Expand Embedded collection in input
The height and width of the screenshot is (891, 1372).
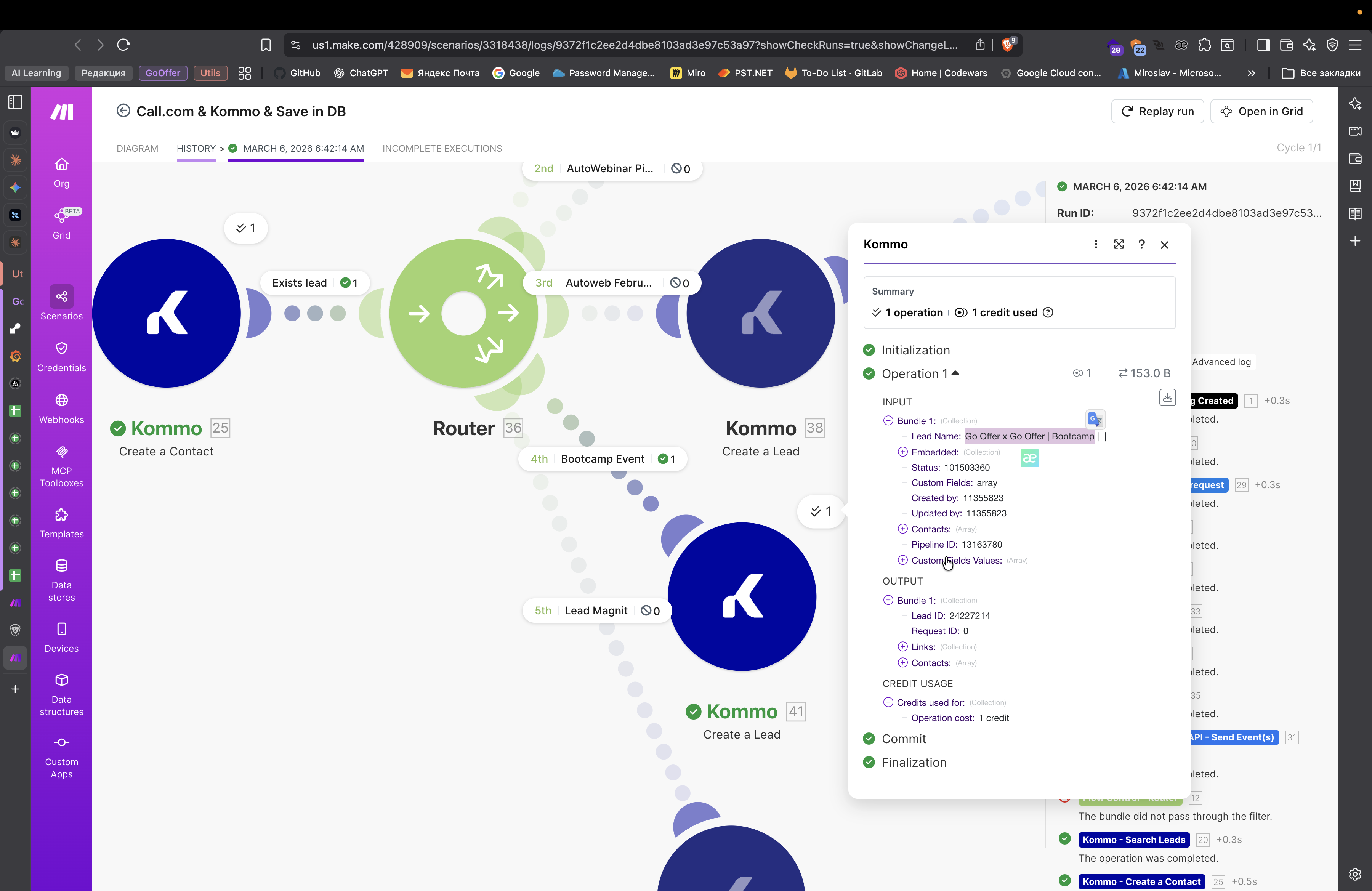[902, 452]
